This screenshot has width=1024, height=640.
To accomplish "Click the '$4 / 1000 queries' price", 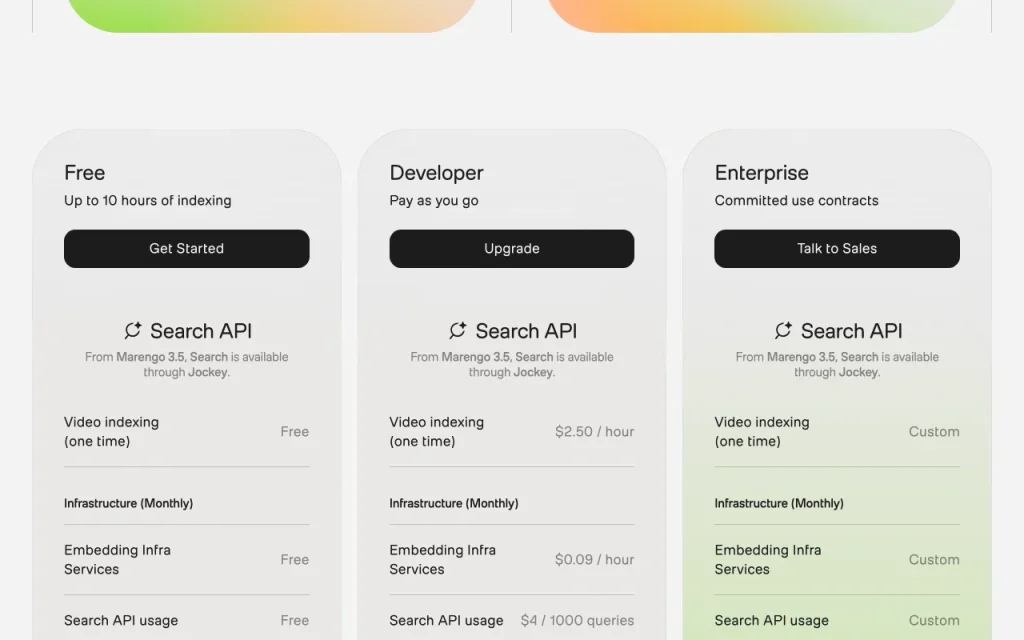I will (577, 620).
